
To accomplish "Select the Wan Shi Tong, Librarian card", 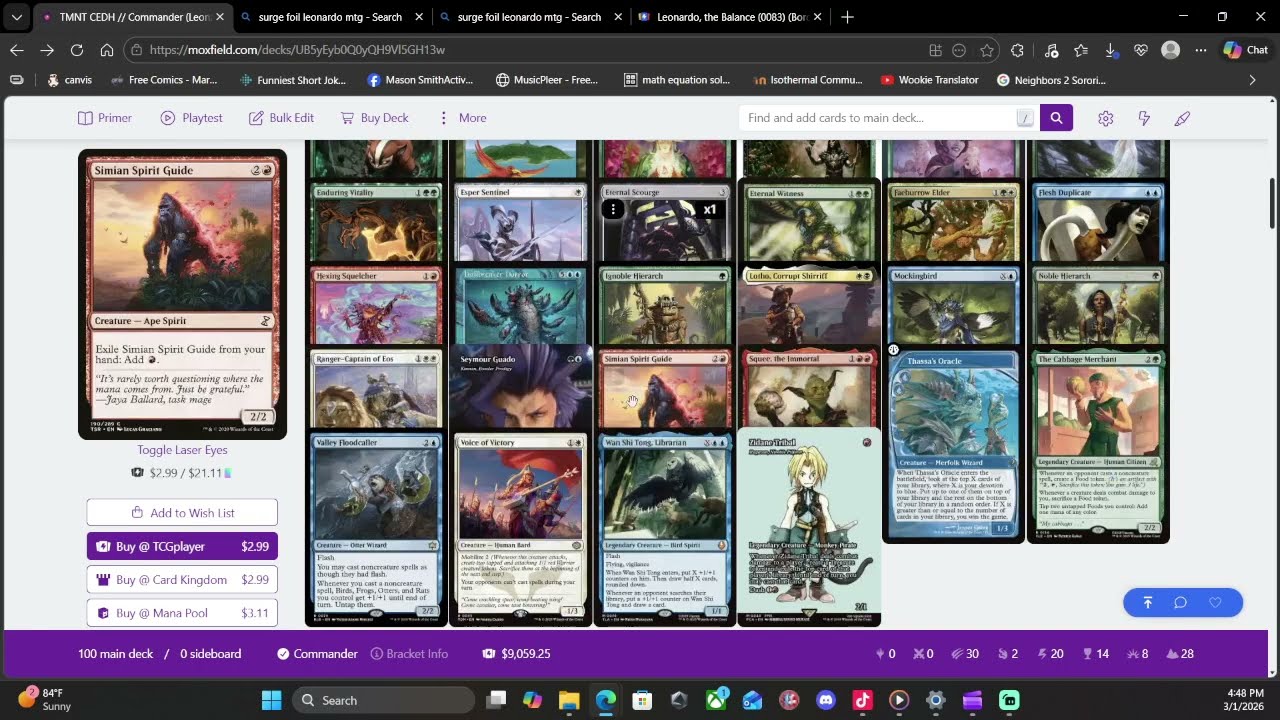I will point(664,530).
